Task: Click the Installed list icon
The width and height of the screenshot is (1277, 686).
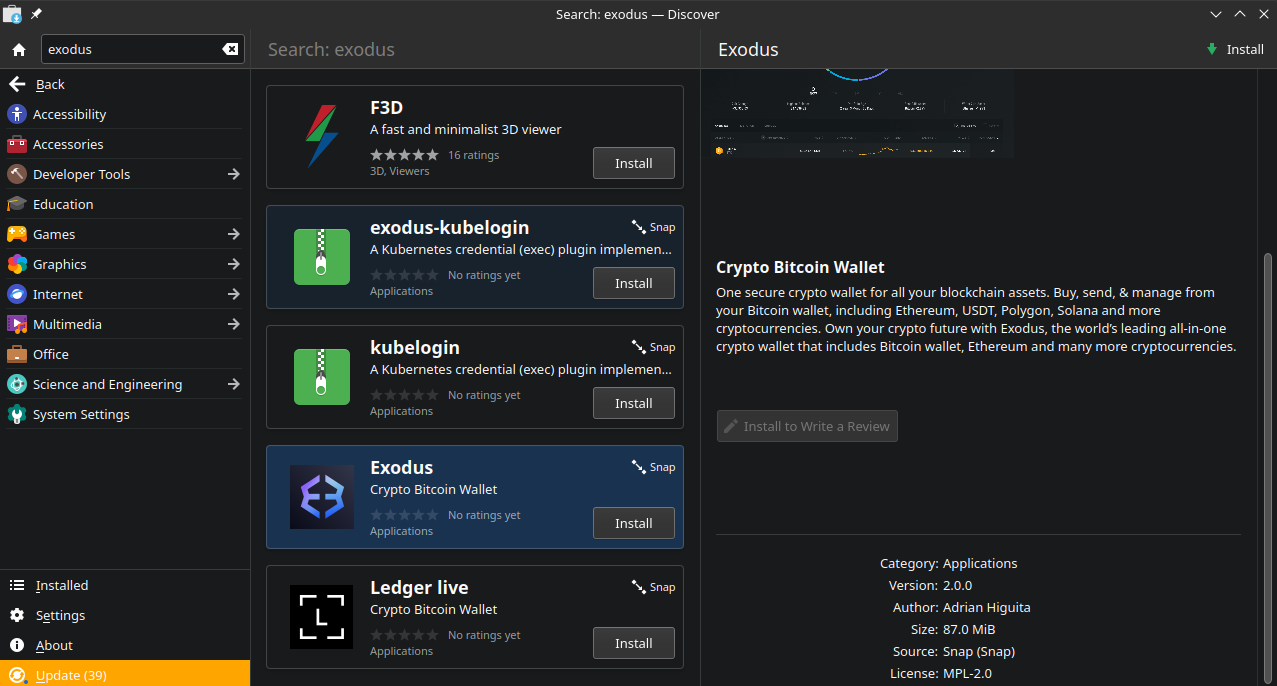Action: tap(17, 585)
